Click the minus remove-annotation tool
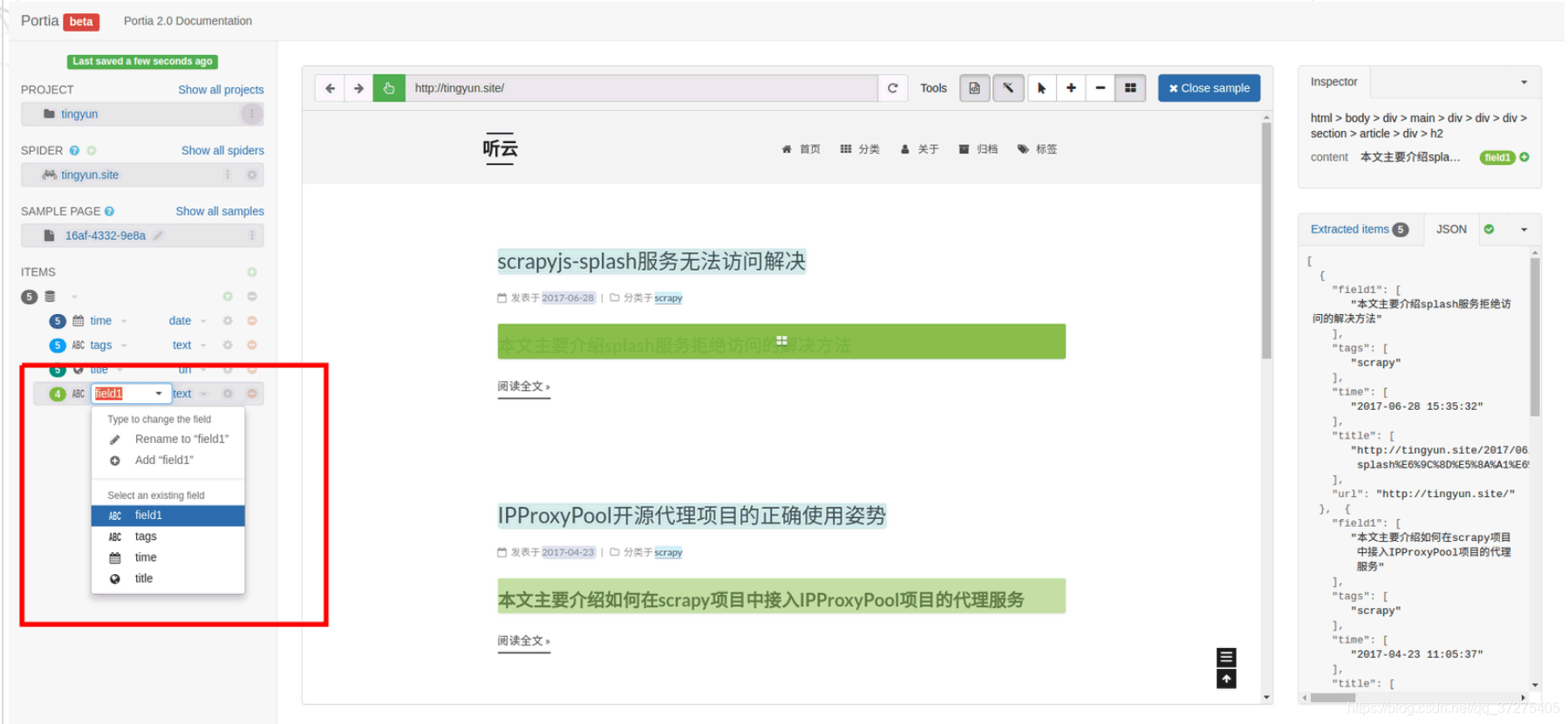The width and height of the screenshot is (1568, 724). (1100, 88)
